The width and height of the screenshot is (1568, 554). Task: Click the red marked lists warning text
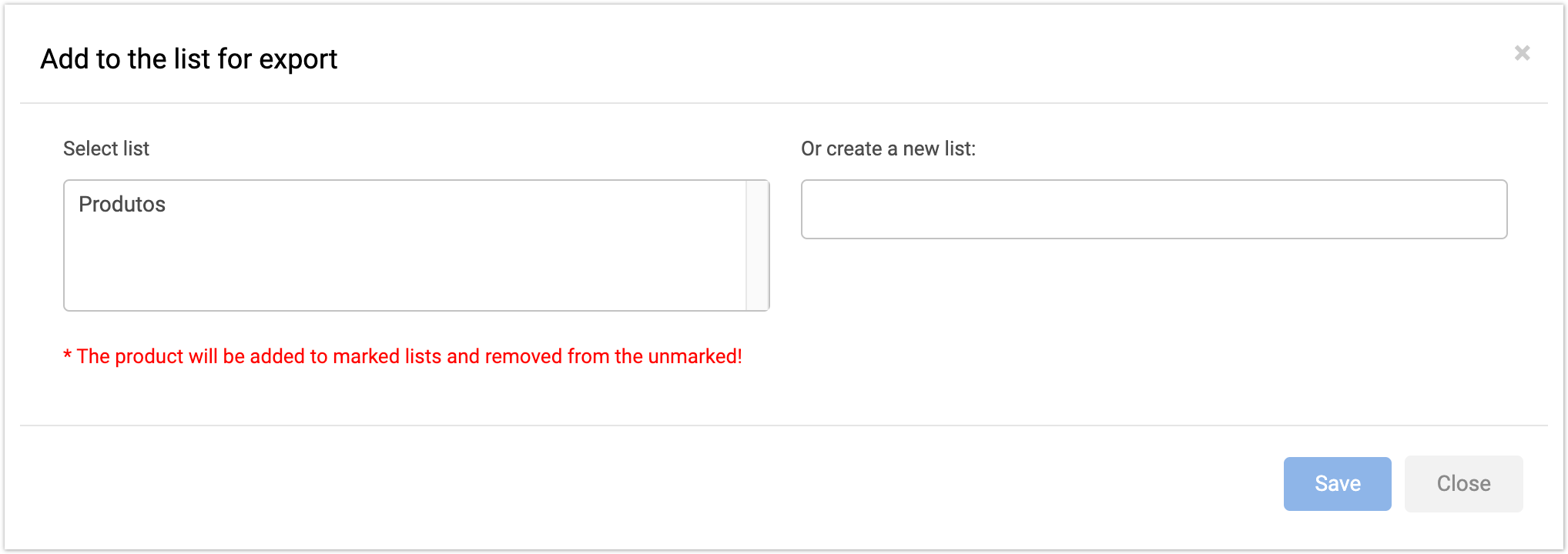tap(408, 356)
